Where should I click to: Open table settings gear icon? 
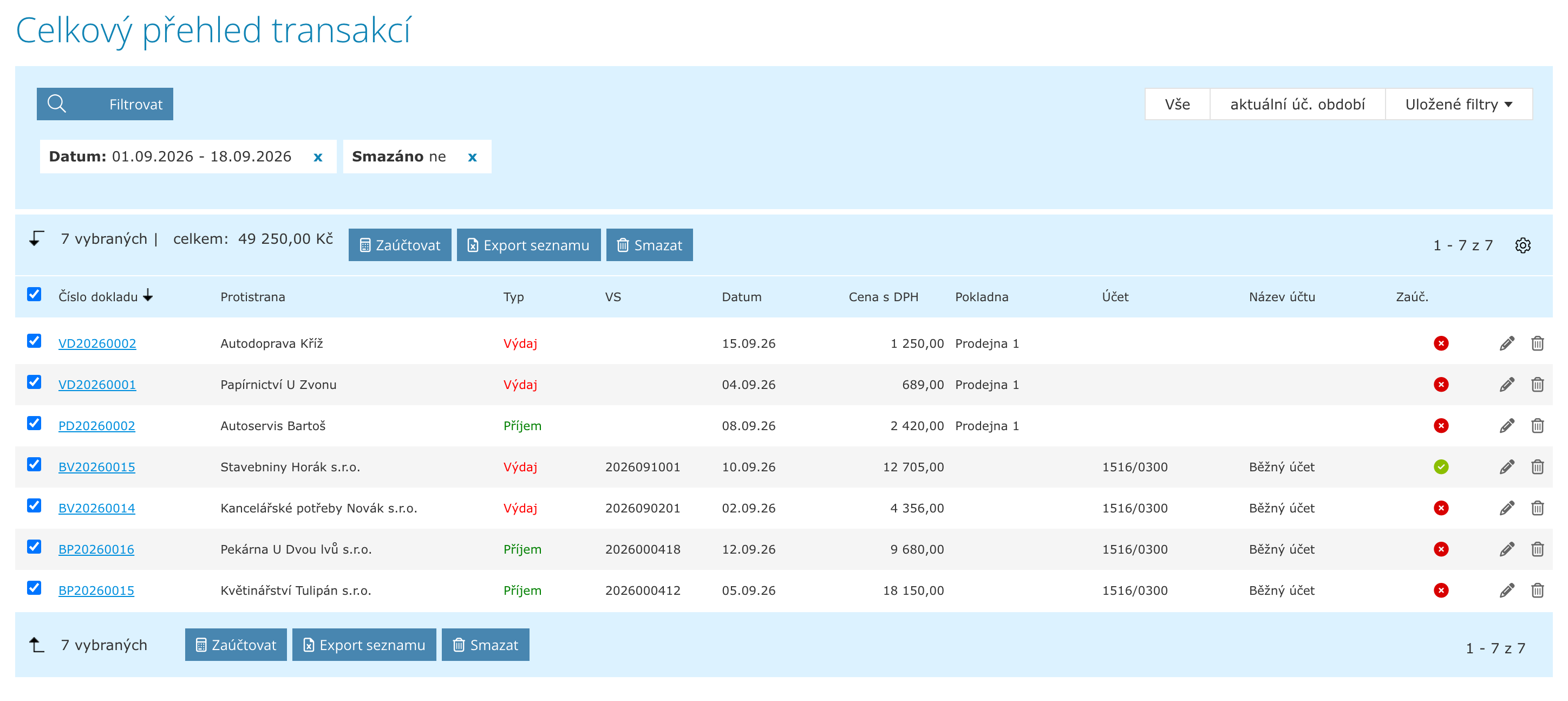1523,245
